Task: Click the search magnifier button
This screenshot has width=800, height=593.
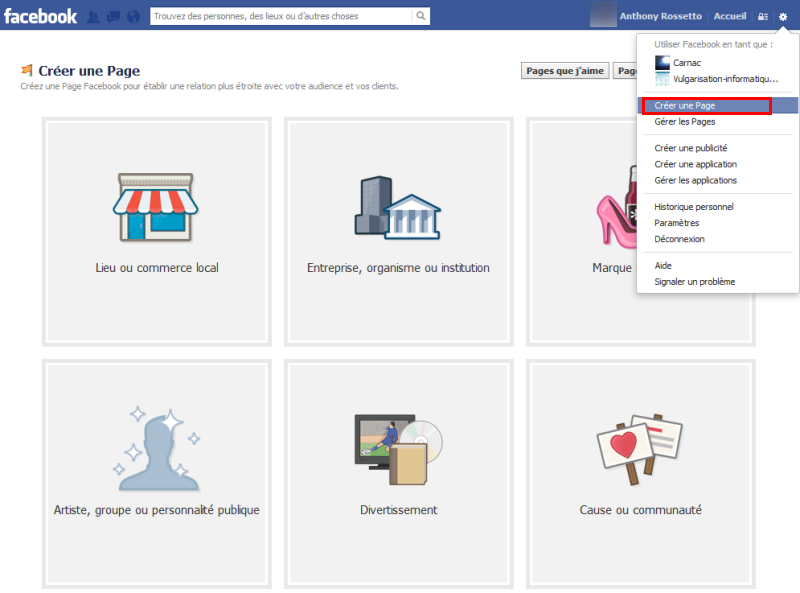Action: [x=420, y=16]
